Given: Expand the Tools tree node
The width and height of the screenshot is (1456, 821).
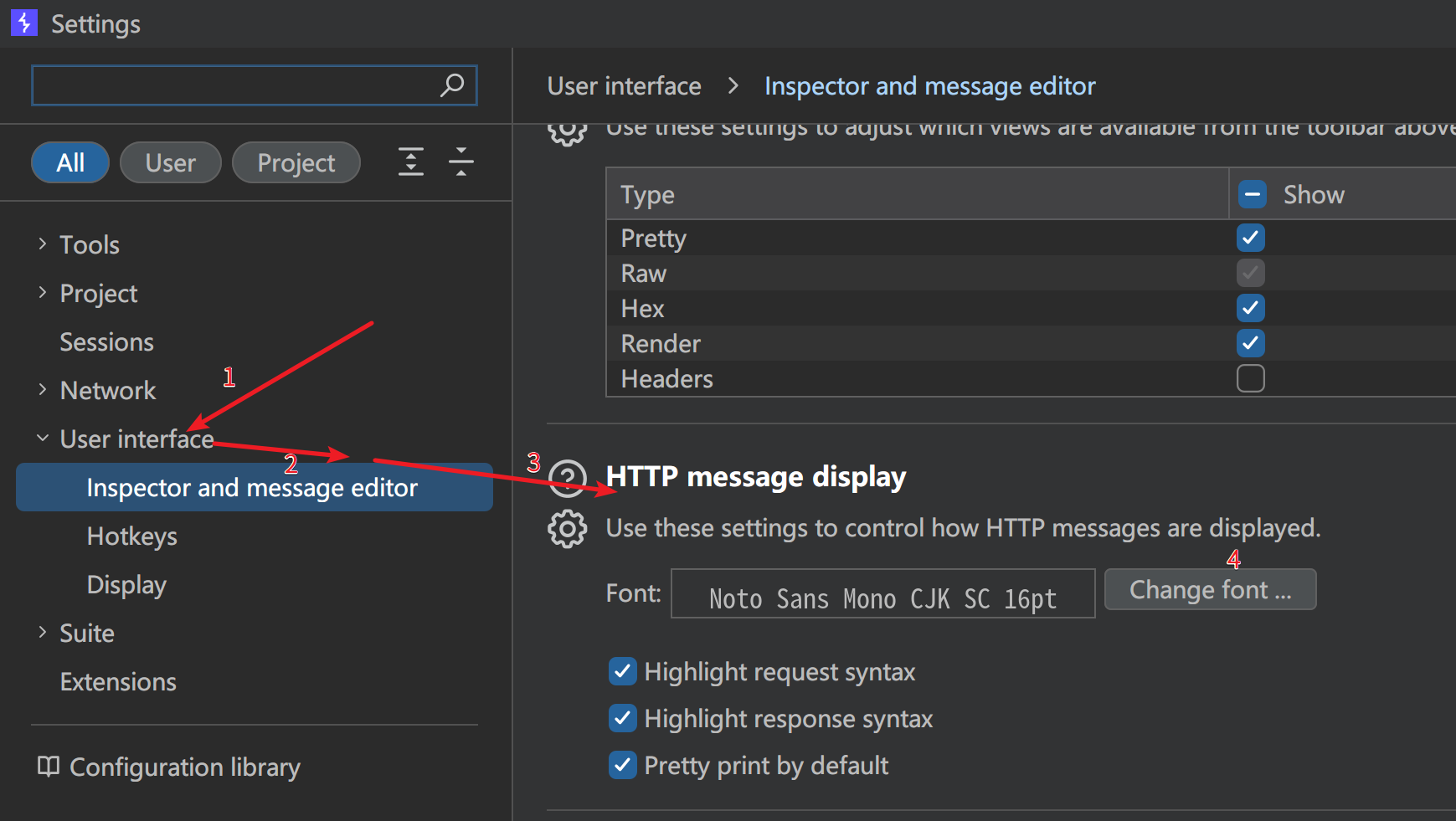Looking at the screenshot, I should (x=42, y=244).
